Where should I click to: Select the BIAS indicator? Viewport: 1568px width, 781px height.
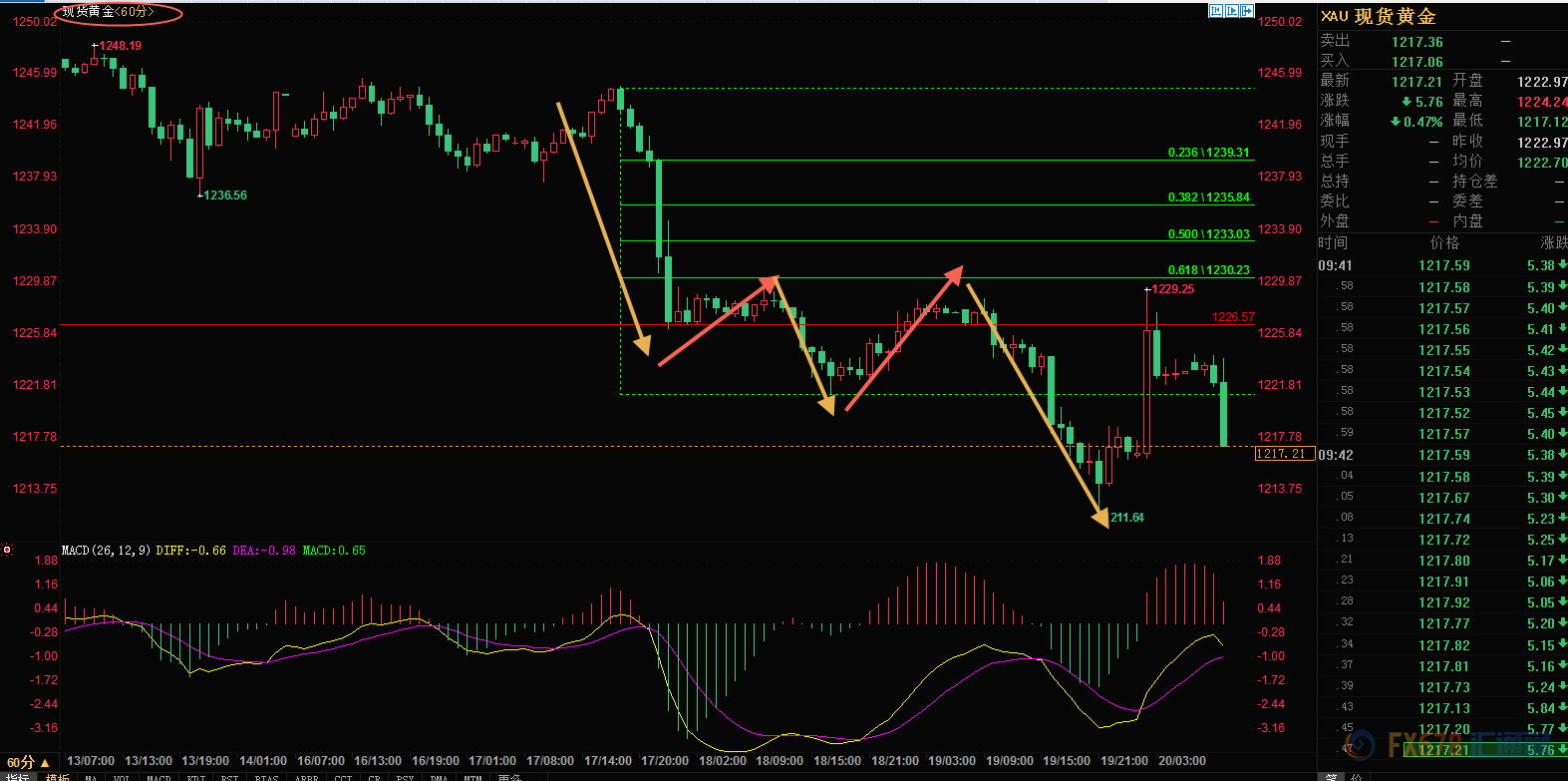coord(266,778)
